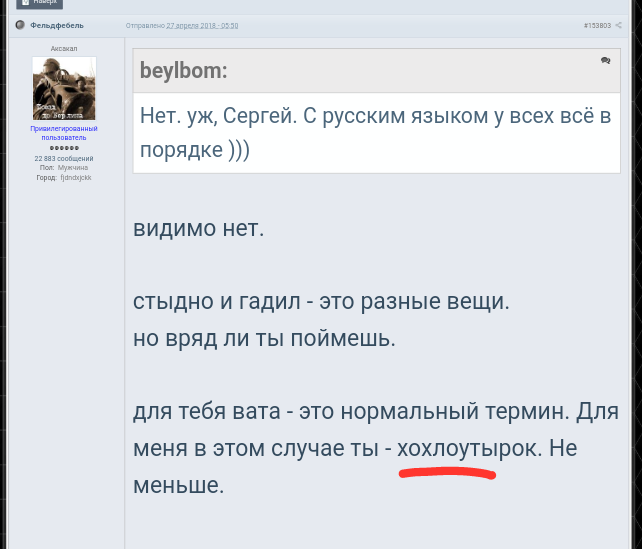Click the reputation pips under user group

point(64,148)
